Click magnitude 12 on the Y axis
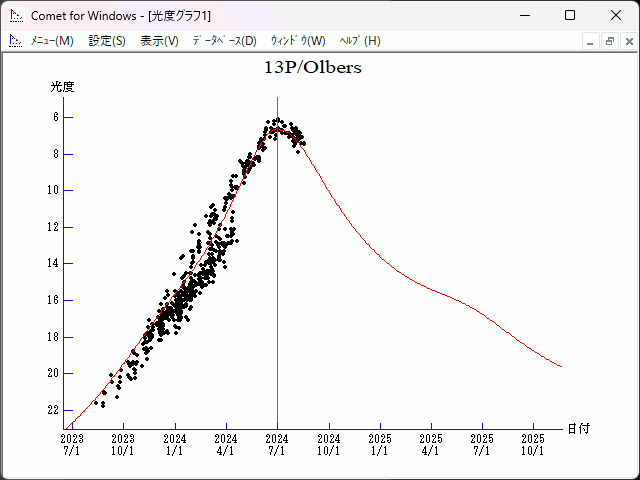 coord(53,227)
